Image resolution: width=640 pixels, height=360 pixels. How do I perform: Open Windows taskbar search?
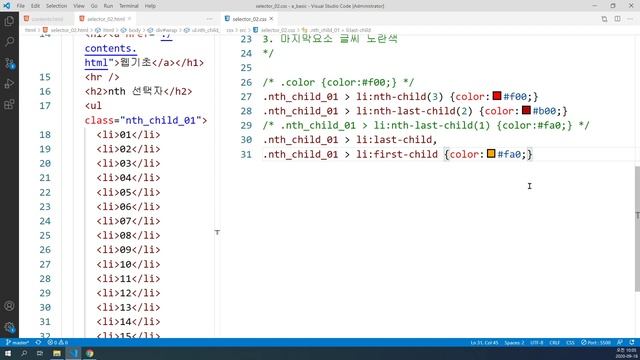24,353
